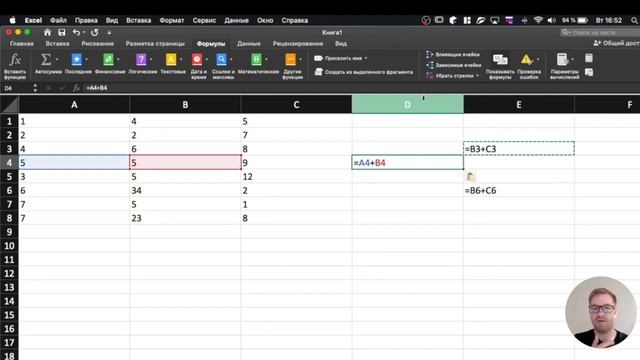Open the Date and Time functions icon
This screenshot has height=360, width=640.
coord(197,60)
